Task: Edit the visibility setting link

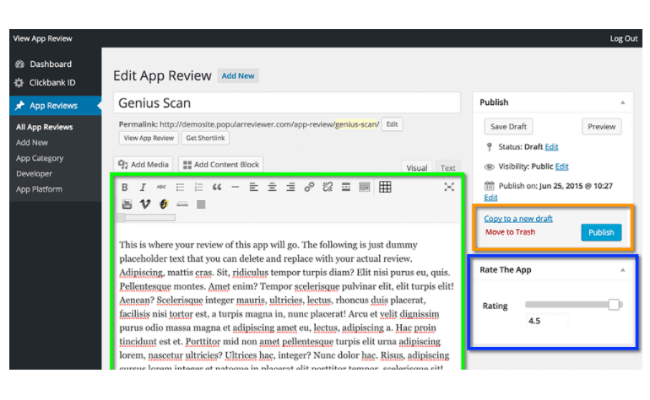Action: coord(562,167)
